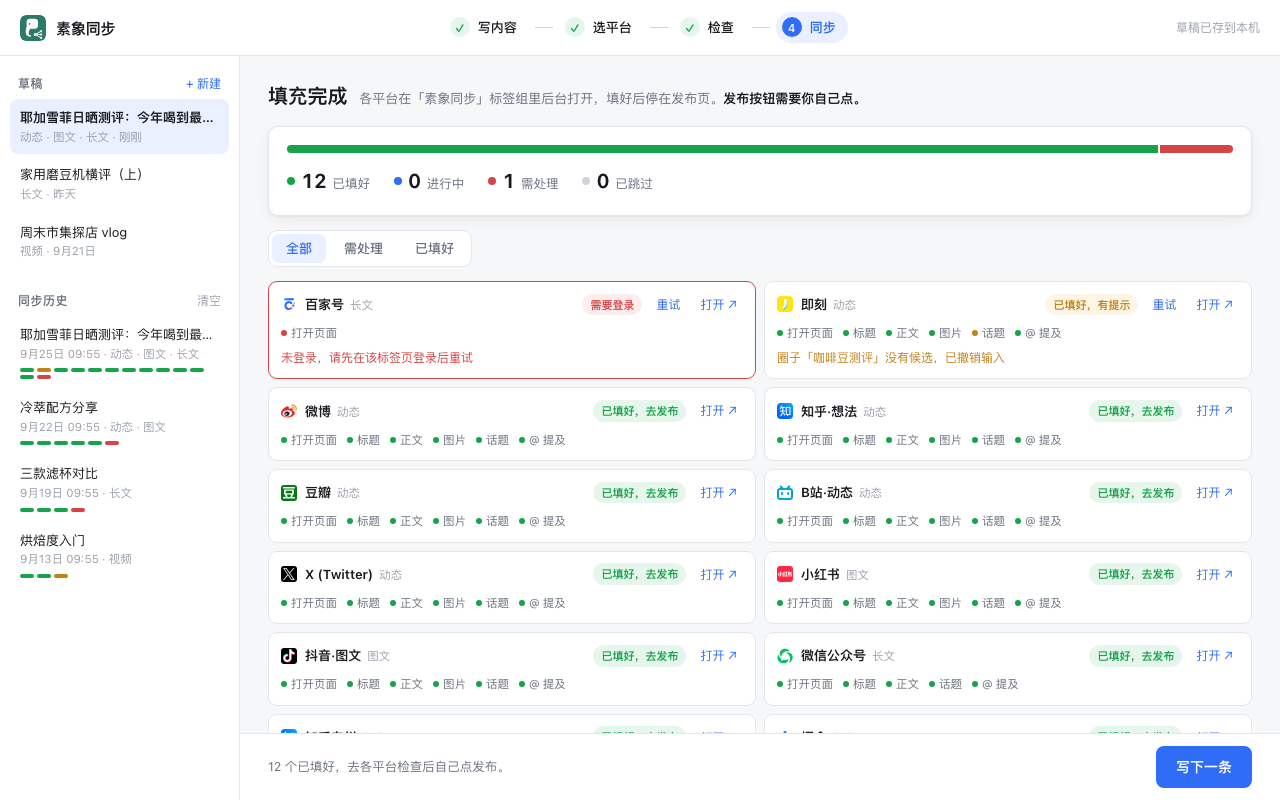
Task: Click the 抖音·图文 platform icon
Action: point(289,656)
